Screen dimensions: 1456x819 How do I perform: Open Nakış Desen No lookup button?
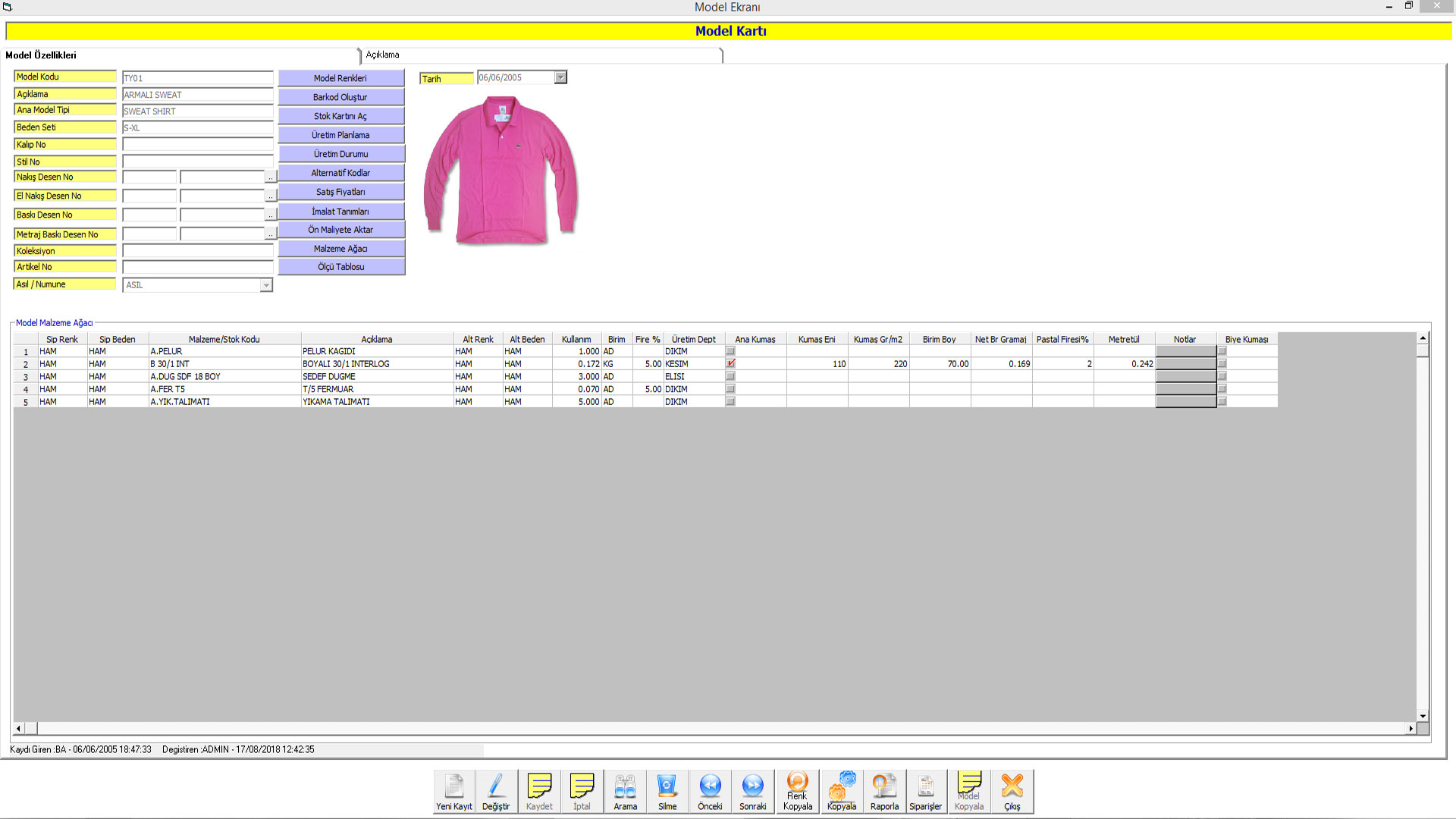point(270,177)
